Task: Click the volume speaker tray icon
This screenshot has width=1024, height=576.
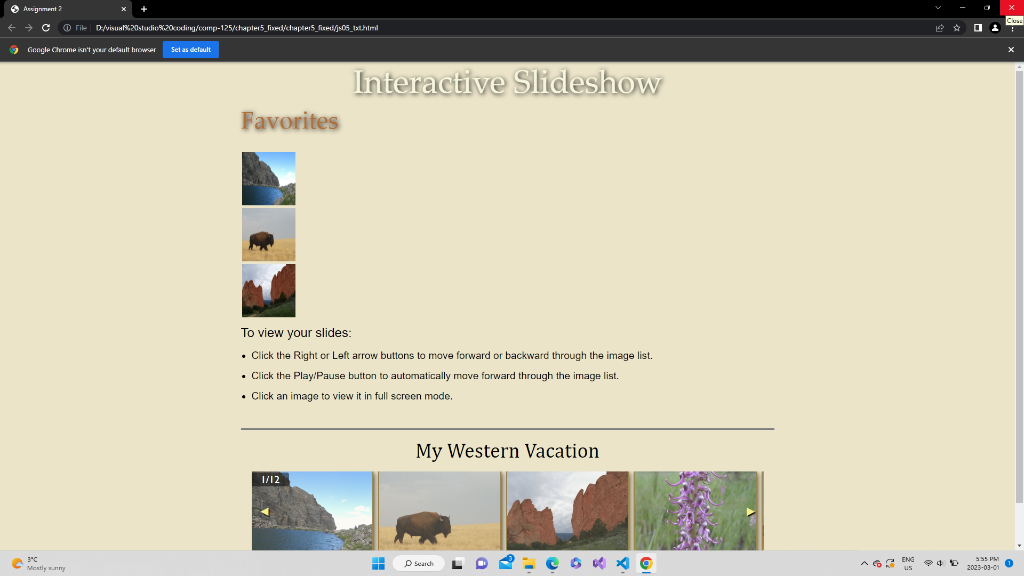Action: [940, 564]
